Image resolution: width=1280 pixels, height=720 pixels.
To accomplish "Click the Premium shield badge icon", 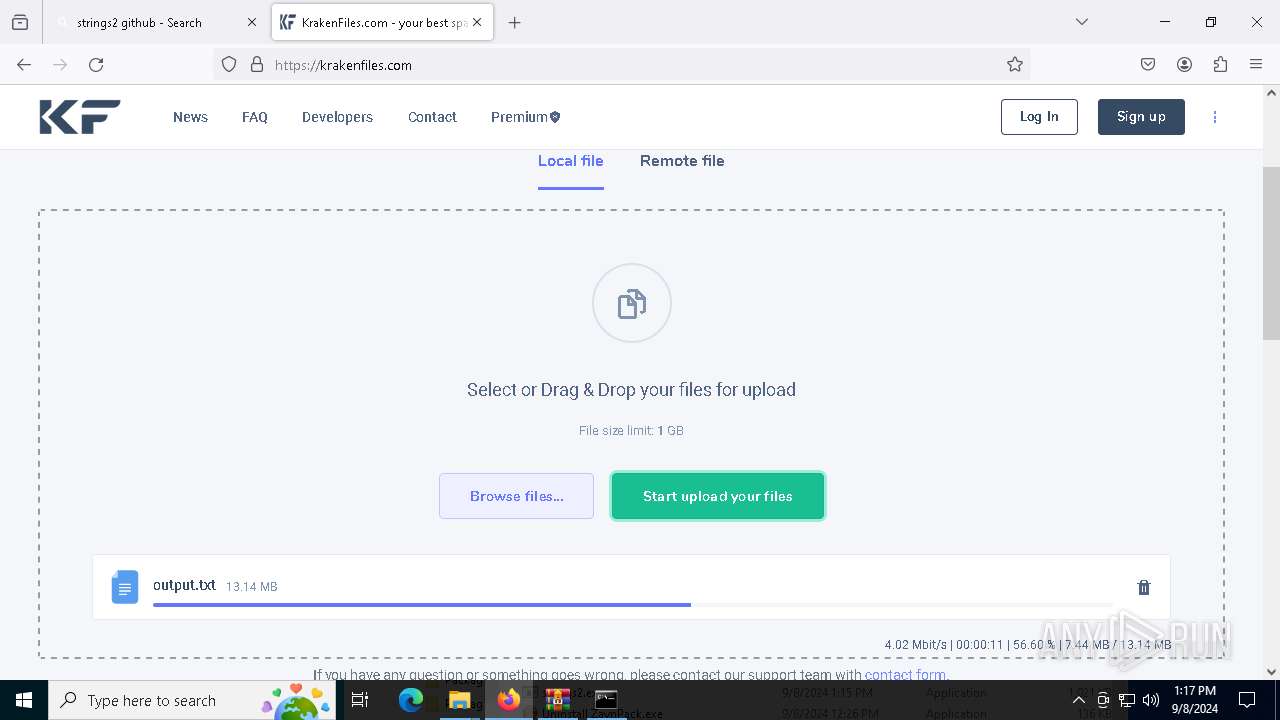I will pos(555,117).
